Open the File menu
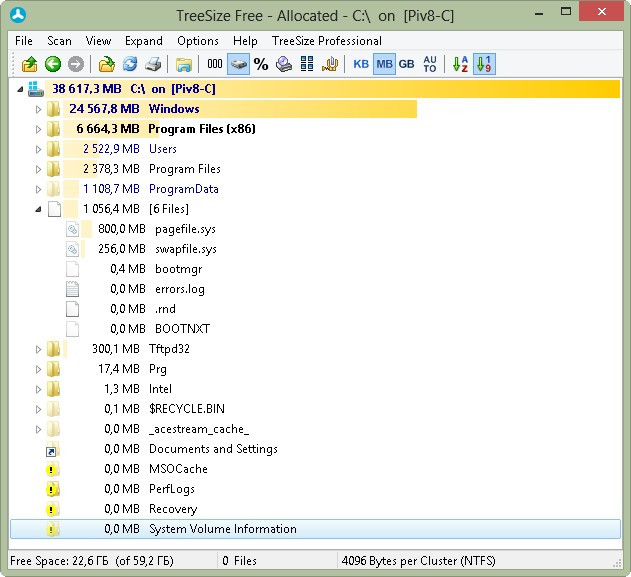 pyautogui.click(x=24, y=41)
